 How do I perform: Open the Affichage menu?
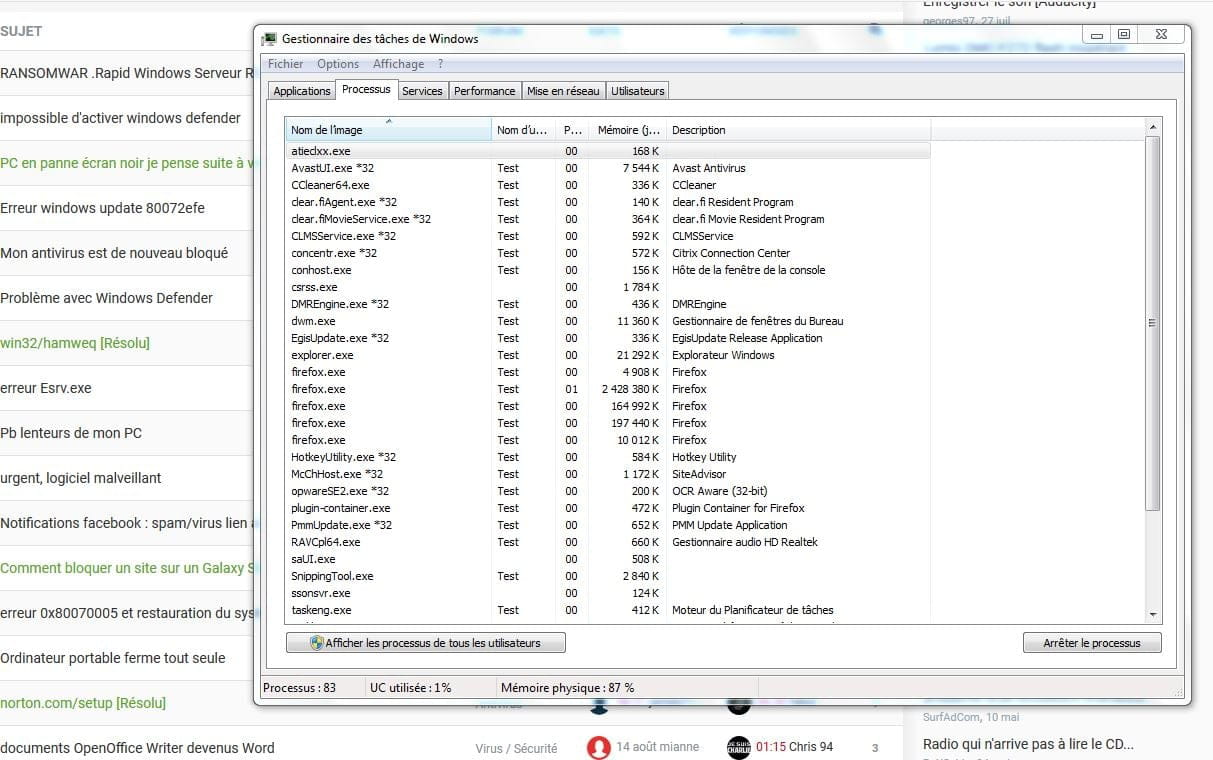[398, 64]
